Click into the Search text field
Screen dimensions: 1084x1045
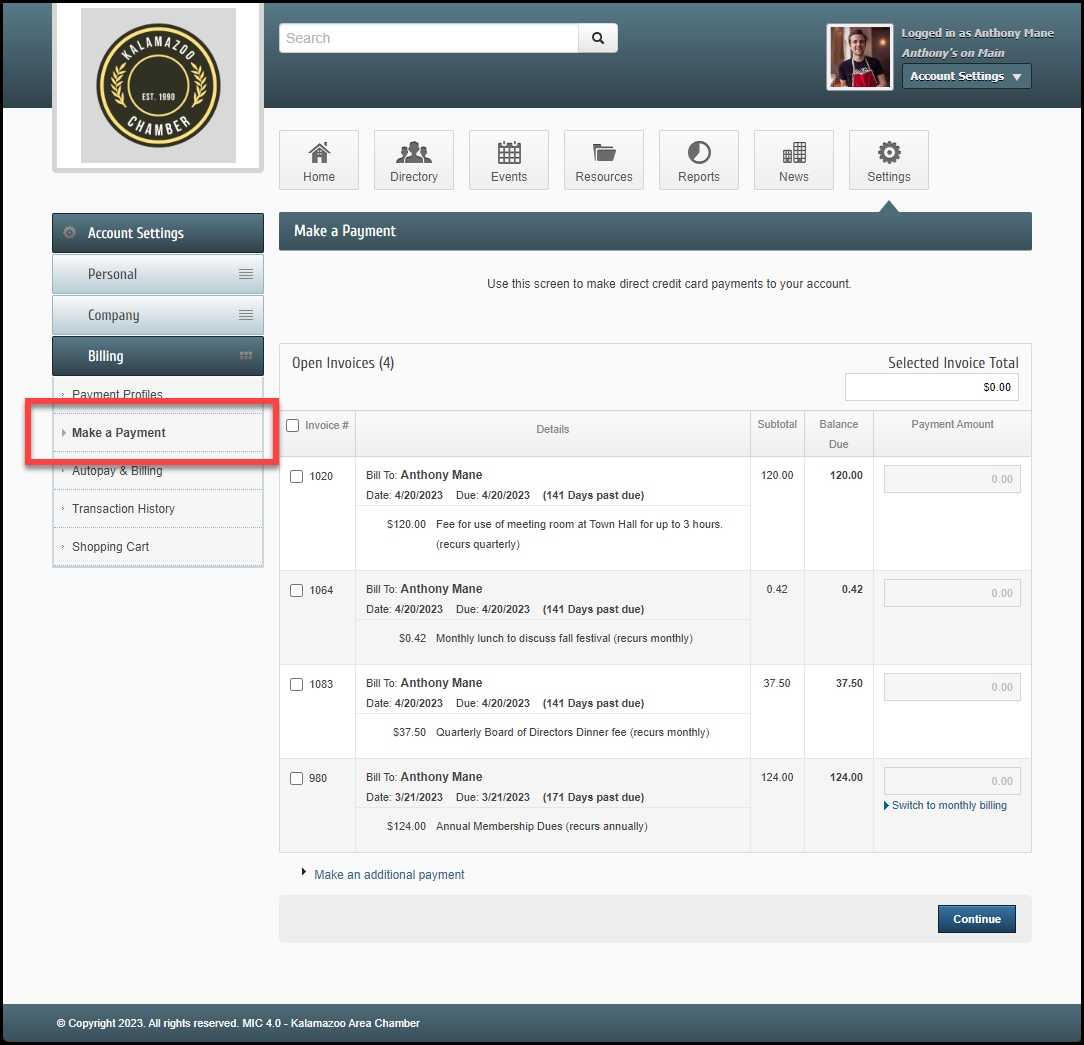tap(429, 38)
